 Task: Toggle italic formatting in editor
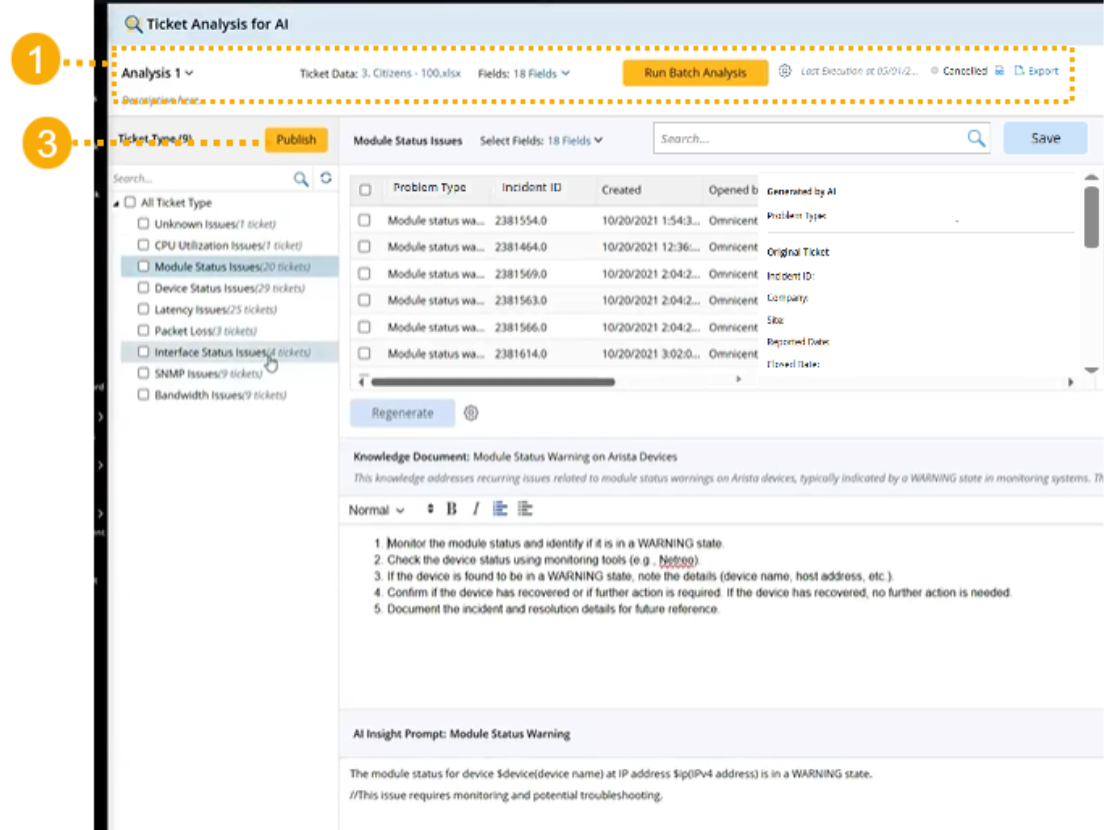click(476, 509)
